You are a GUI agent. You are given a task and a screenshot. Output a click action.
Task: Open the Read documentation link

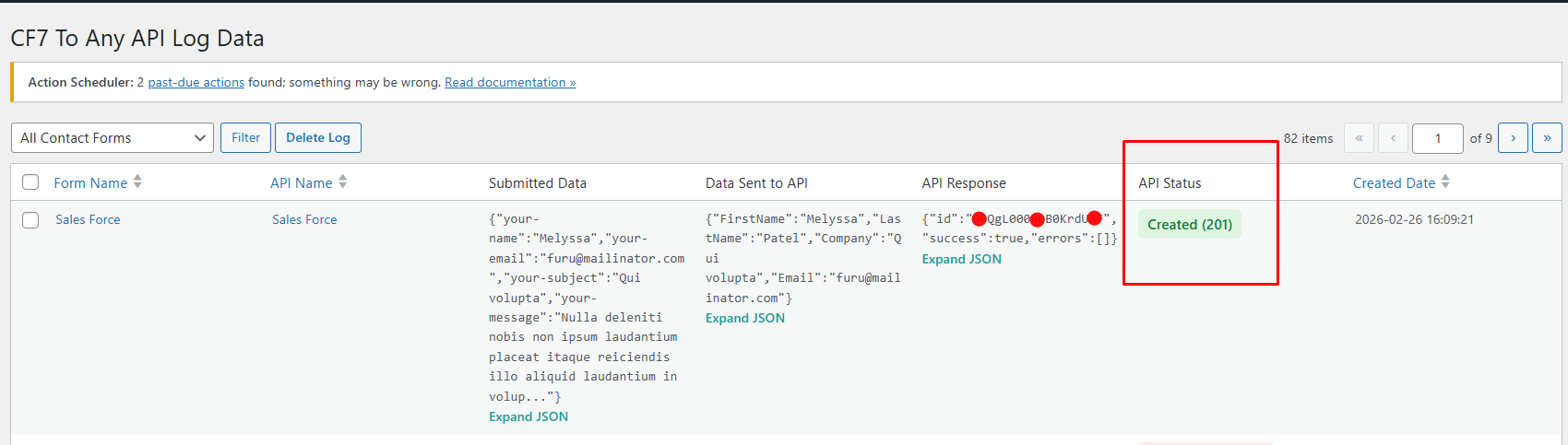pyautogui.click(x=510, y=83)
